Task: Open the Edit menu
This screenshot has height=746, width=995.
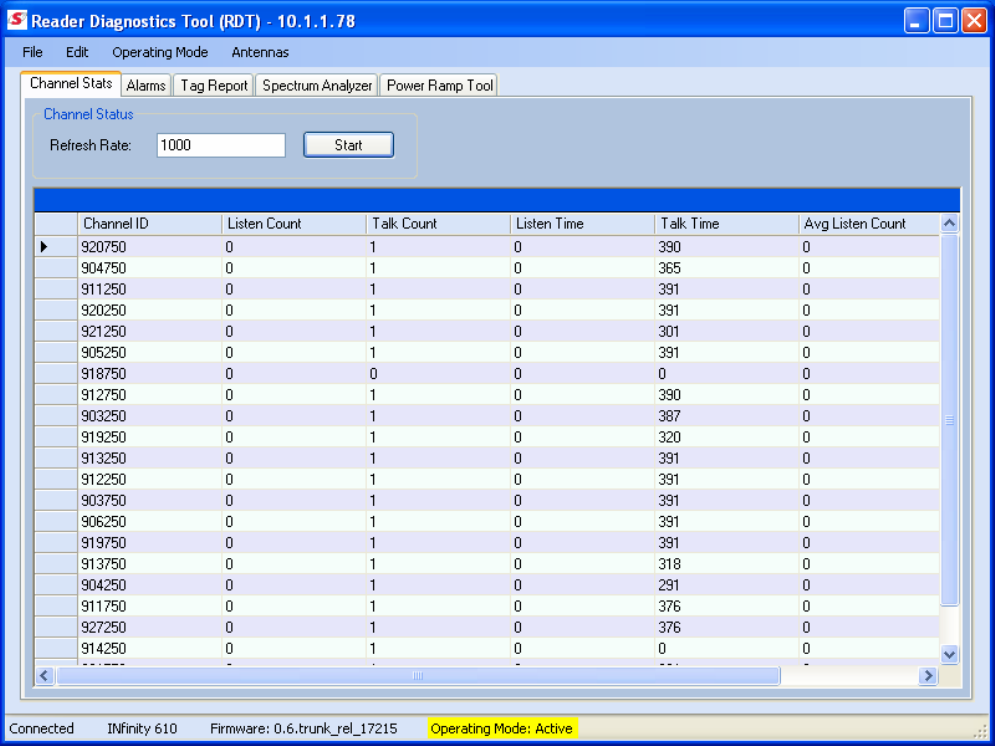Action: coord(77,52)
